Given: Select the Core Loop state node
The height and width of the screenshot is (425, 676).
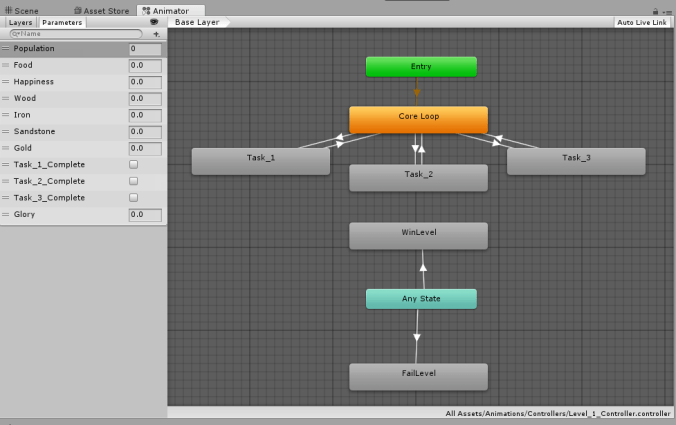Looking at the screenshot, I should click(x=418, y=118).
